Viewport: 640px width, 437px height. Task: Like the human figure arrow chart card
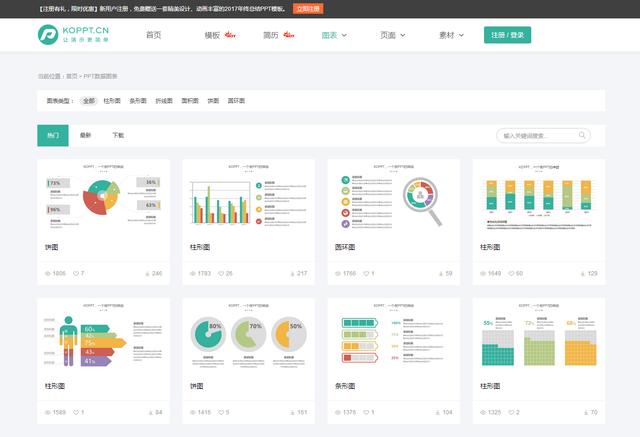pyautogui.click(x=76, y=413)
